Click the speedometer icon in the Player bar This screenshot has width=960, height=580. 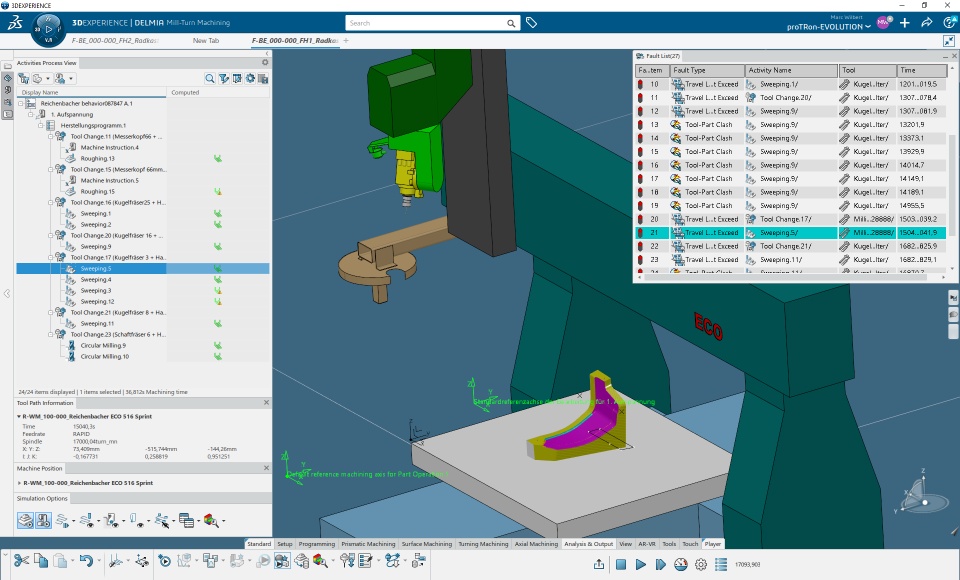click(x=681, y=564)
